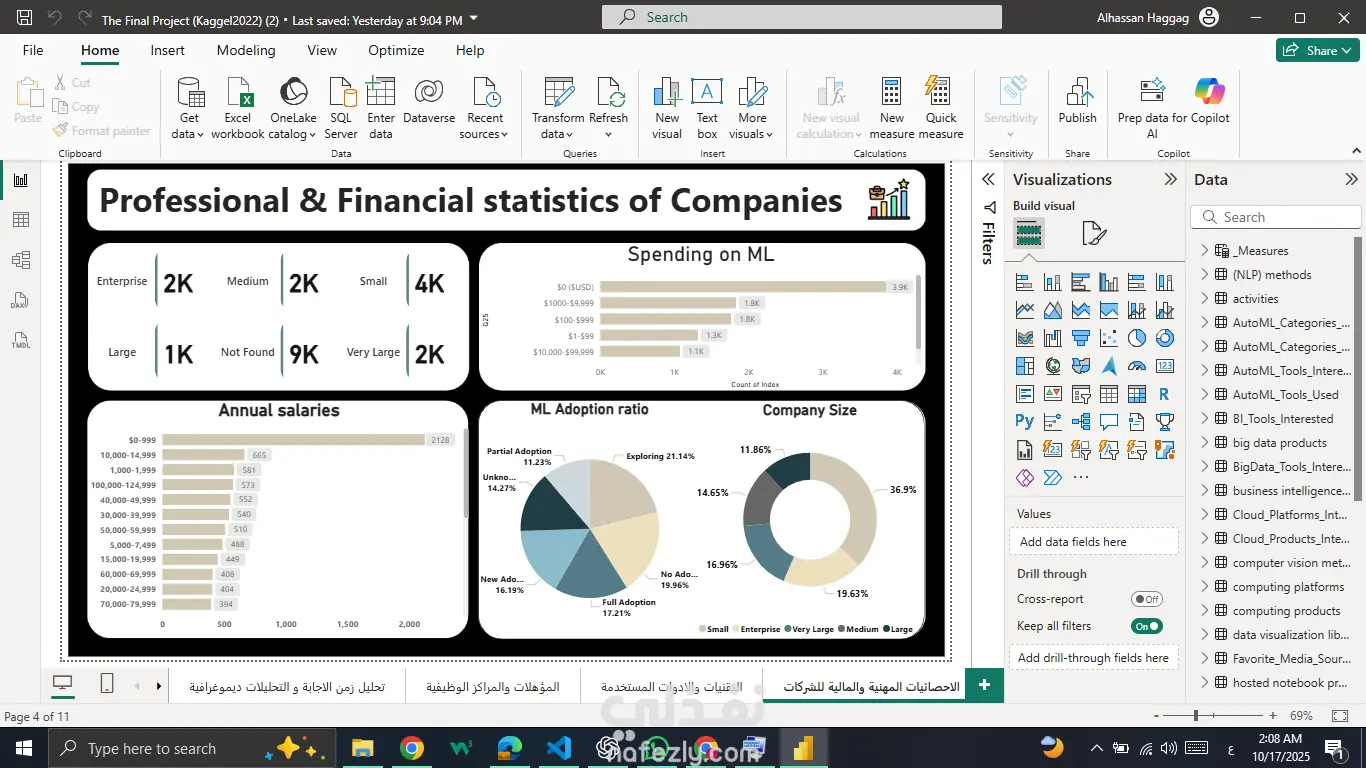Image resolution: width=1366 pixels, height=768 pixels.
Task: Choose the Area chart visual
Action: (1053, 310)
